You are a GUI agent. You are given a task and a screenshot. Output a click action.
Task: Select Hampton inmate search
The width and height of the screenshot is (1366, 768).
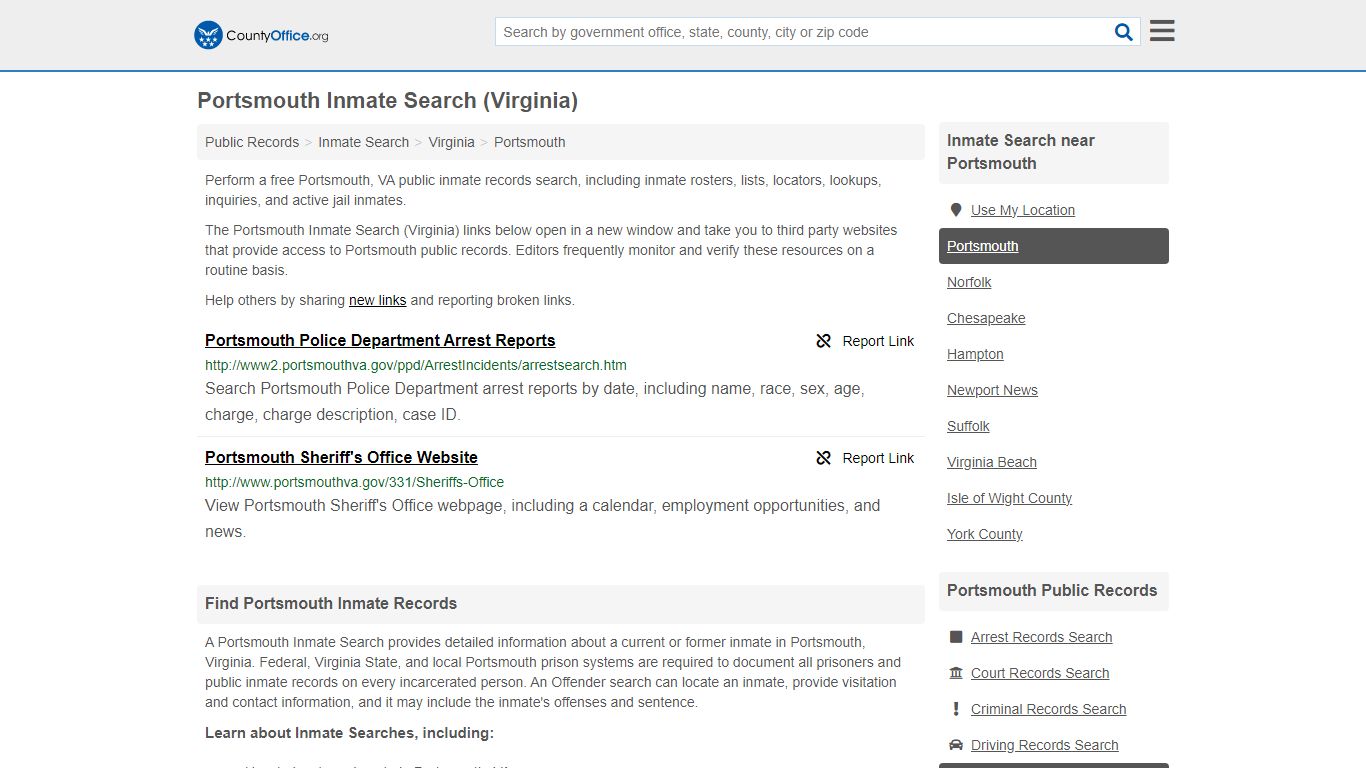click(975, 354)
